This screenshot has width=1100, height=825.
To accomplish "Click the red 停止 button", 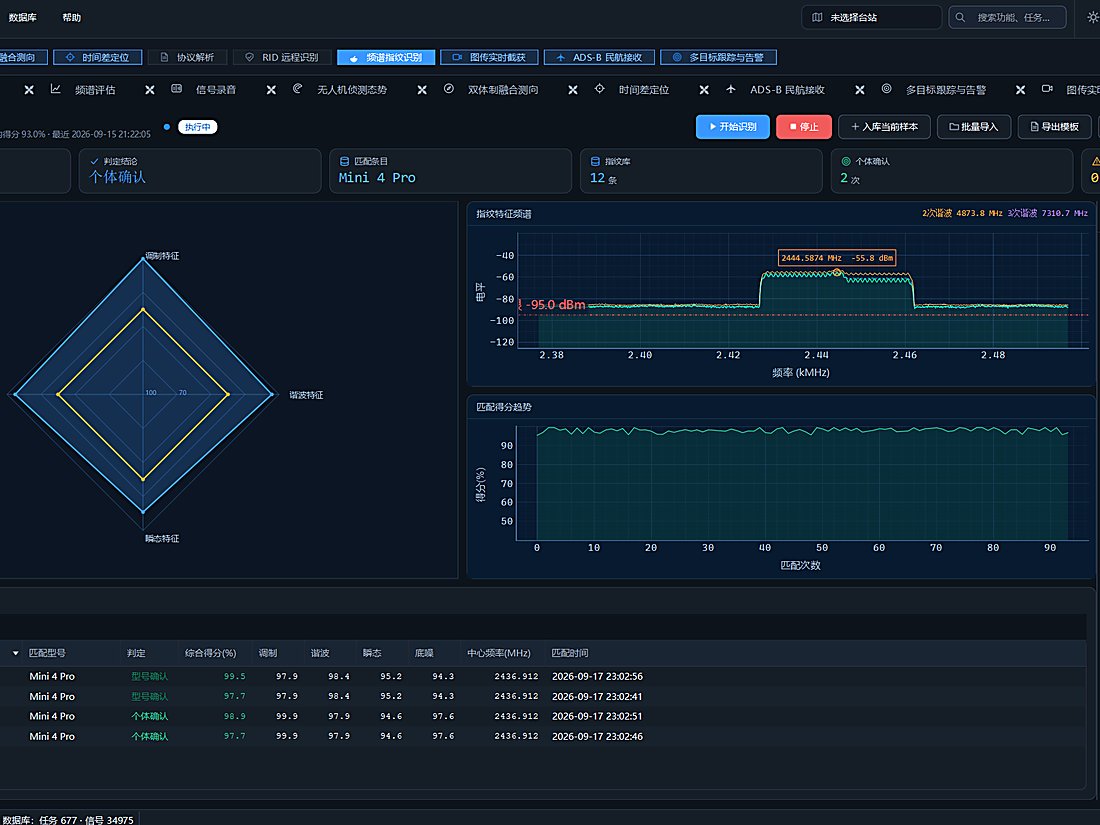I will 804,127.
